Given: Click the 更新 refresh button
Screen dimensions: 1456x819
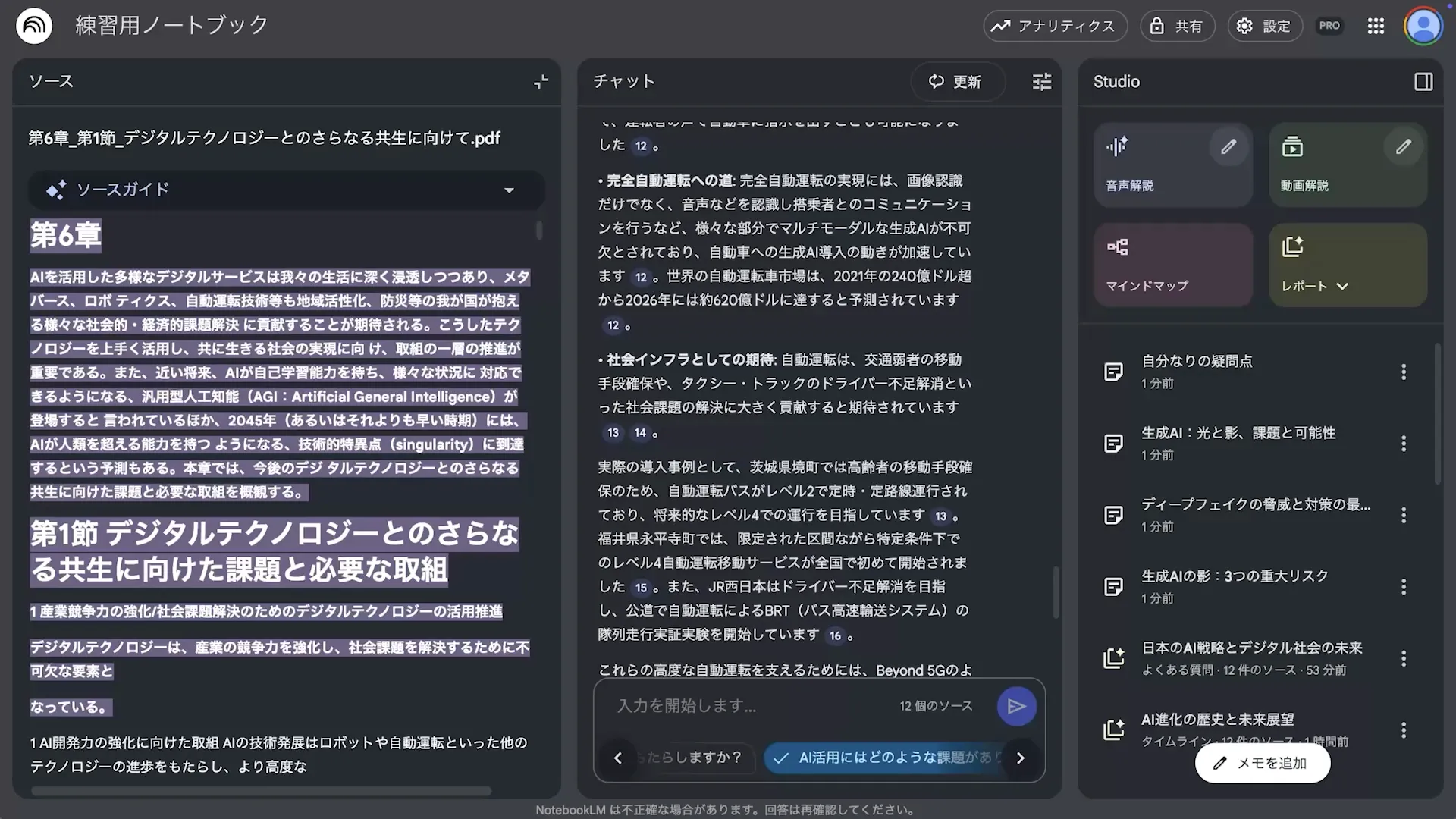Looking at the screenshot, I should click(958, 81).
